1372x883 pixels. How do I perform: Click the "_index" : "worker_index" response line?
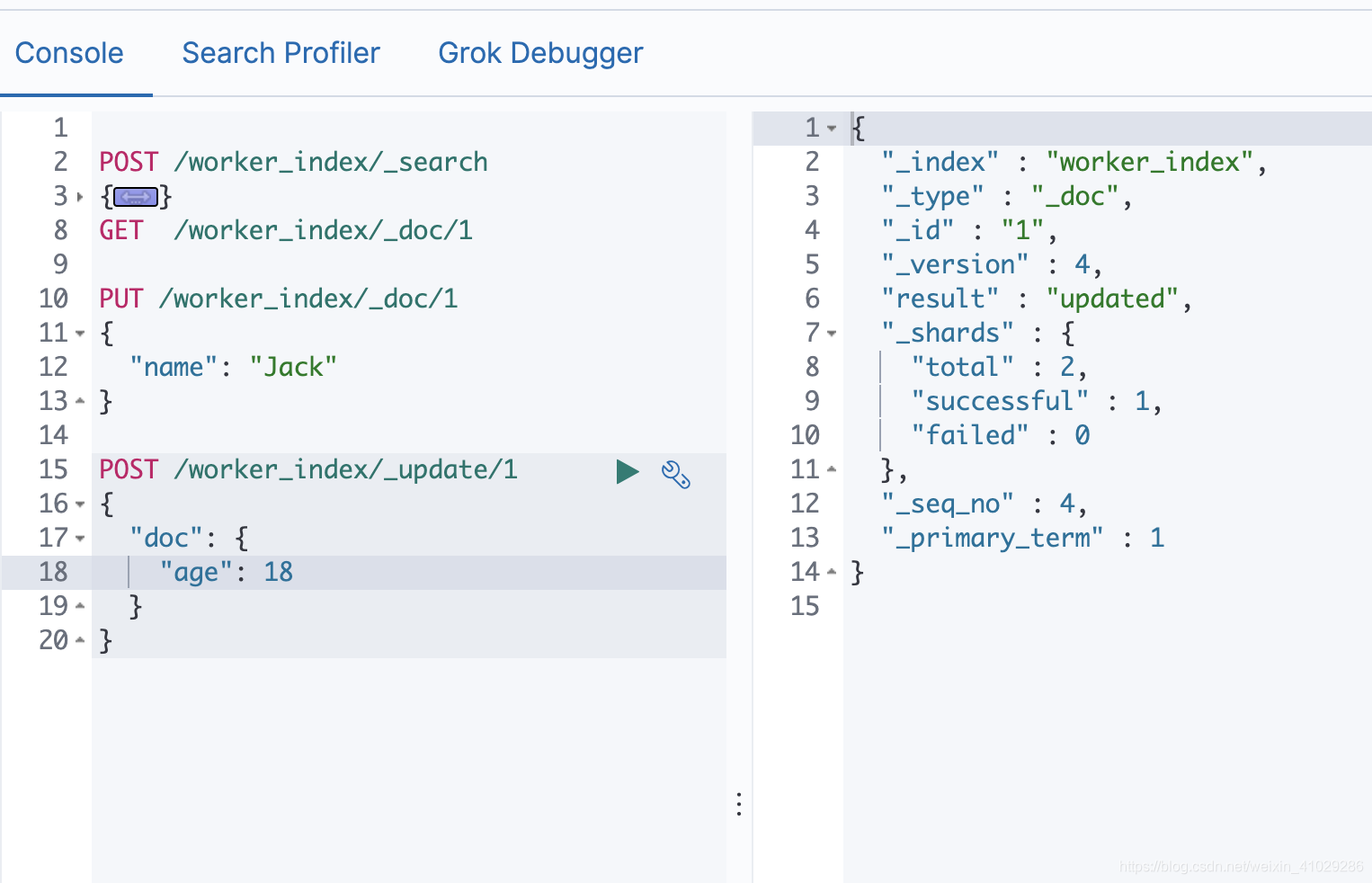(1074, 162)
